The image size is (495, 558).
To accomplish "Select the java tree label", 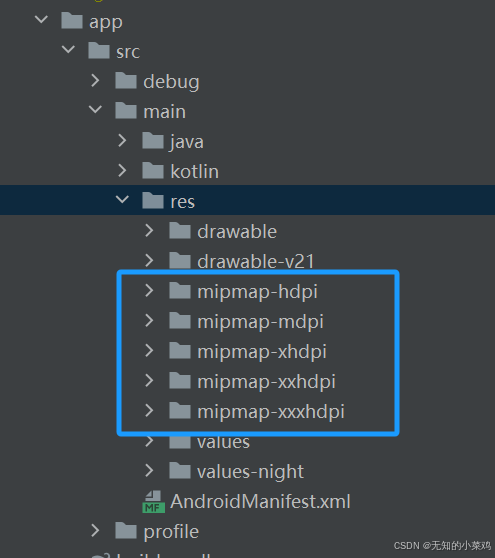I will (186, 142).
